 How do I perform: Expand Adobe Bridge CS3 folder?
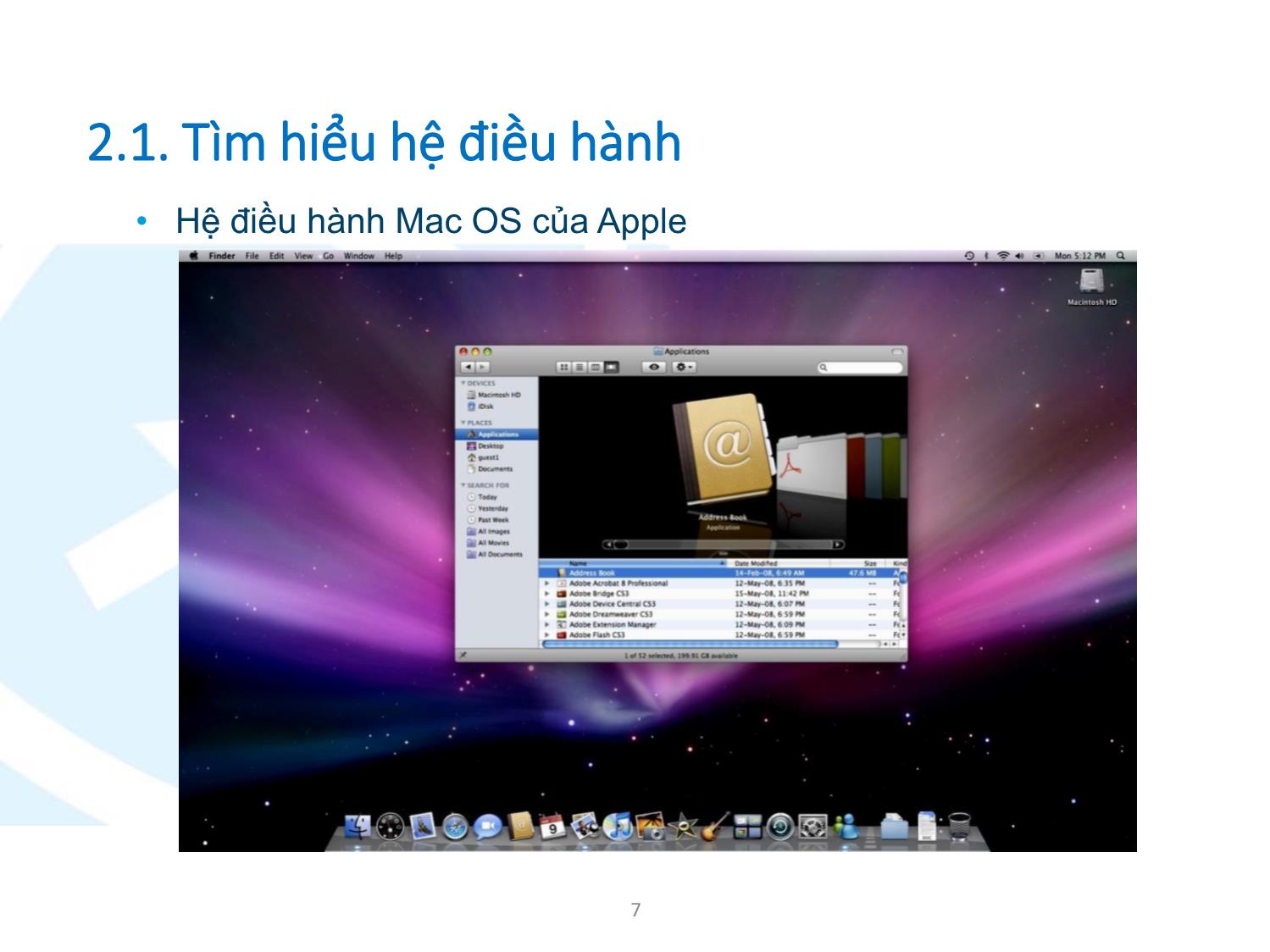click(547, 594)
